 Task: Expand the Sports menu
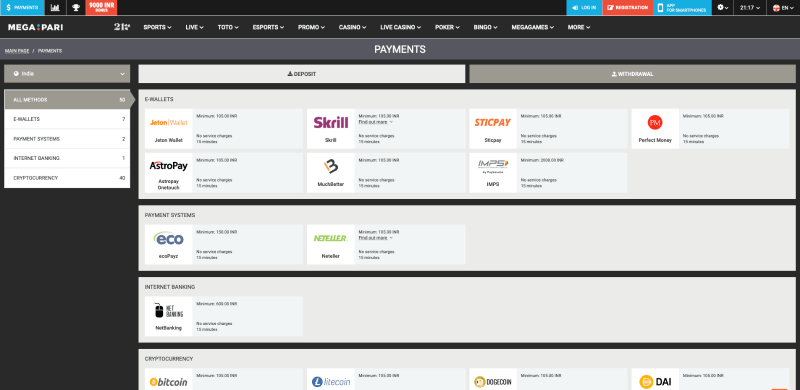coord(157,28)
